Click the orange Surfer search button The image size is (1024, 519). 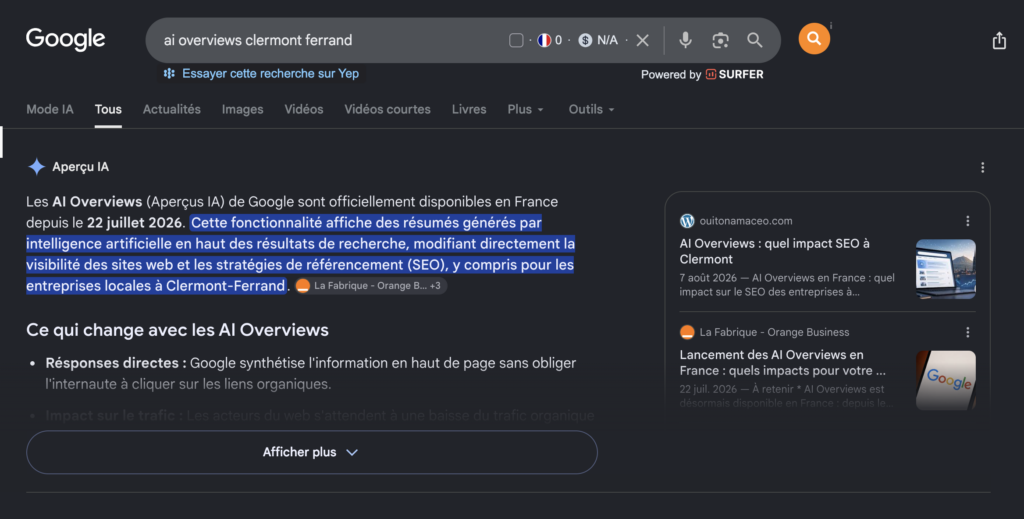tap(814, 39)
